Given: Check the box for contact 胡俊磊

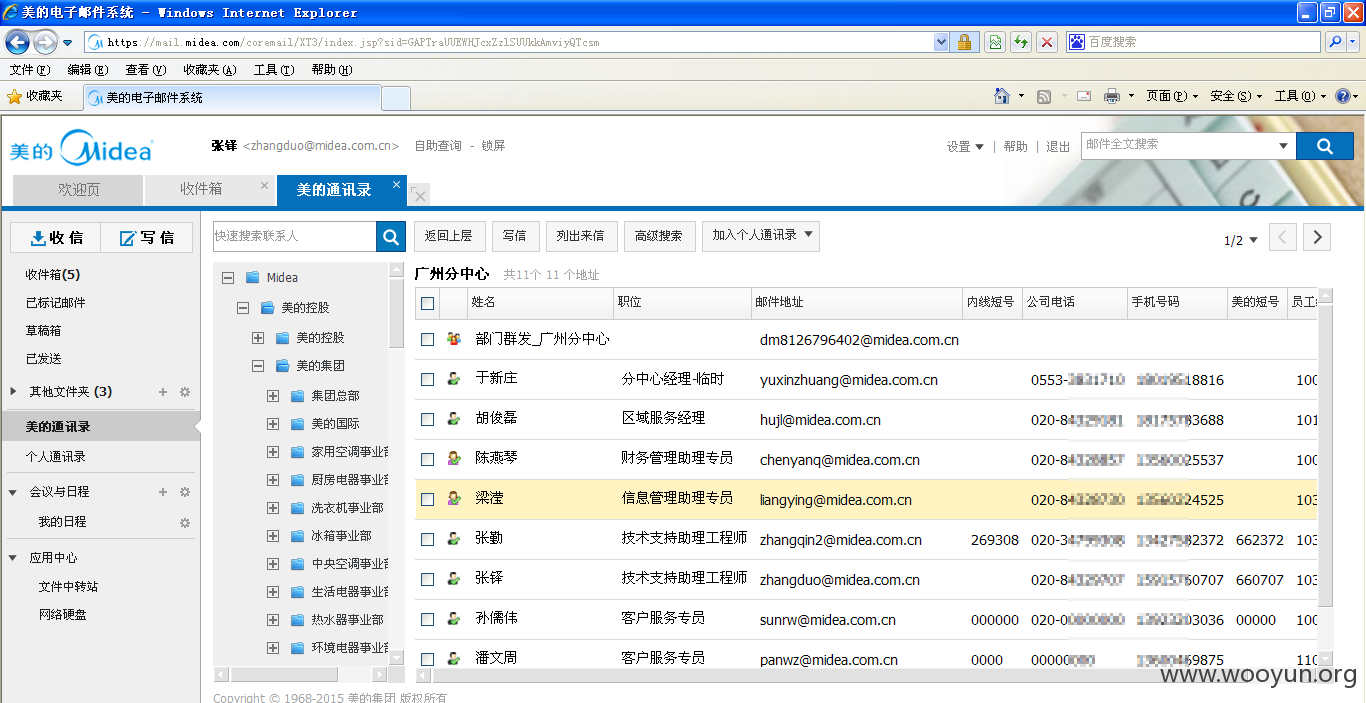Looking at the screenshot, I should click(x=428, y=420).
